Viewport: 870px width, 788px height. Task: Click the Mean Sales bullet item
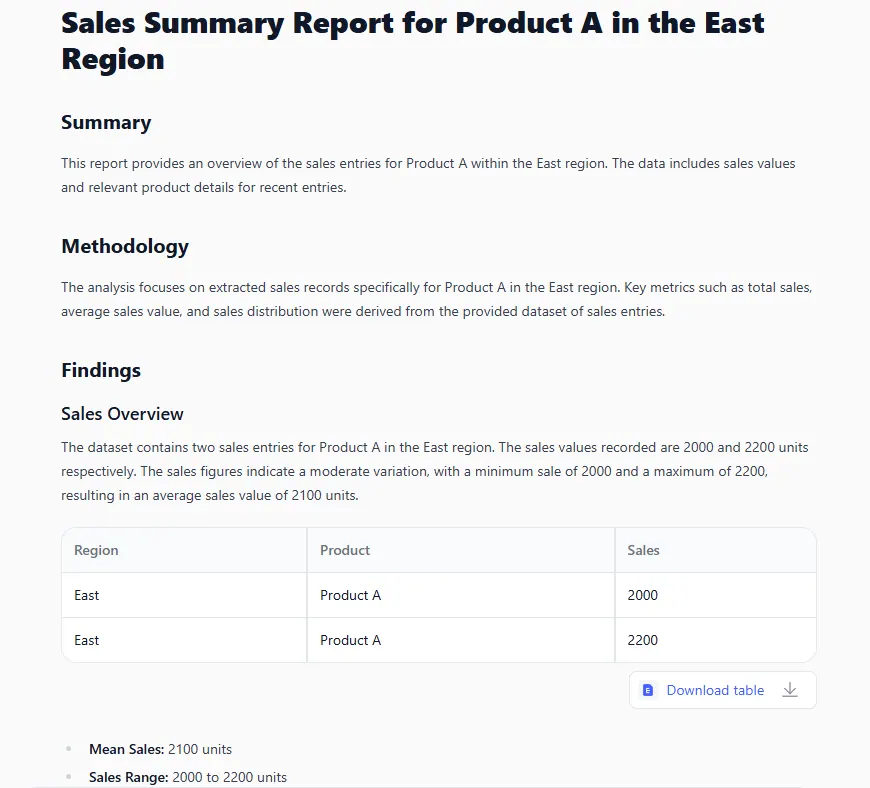(160, 749)
